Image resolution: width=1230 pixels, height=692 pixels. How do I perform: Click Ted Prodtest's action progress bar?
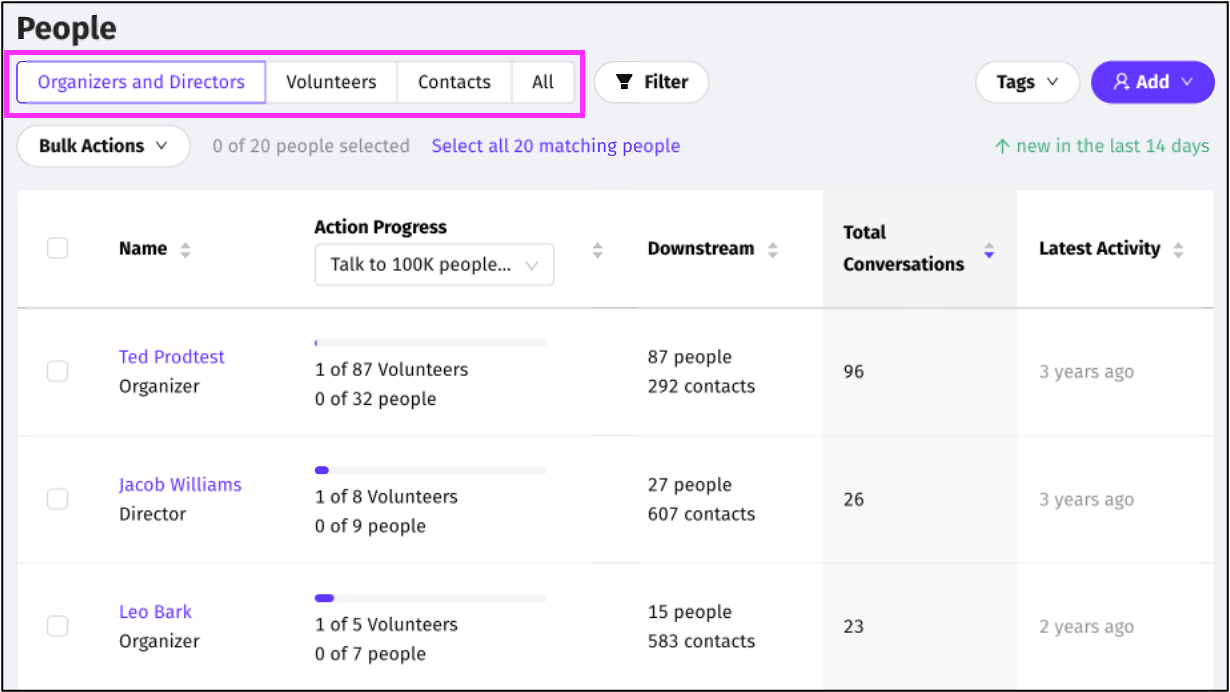pyautogui.click(x=430, y=343)
